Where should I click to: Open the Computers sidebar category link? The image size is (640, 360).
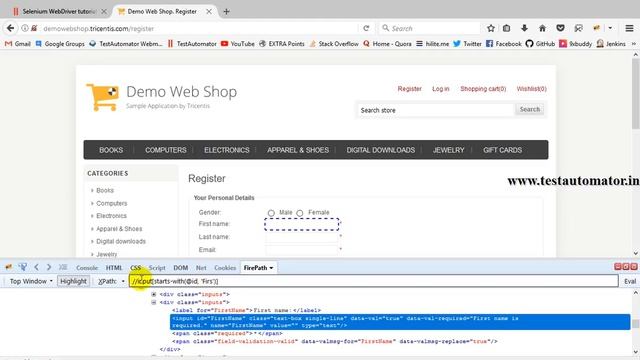click(112, 203)
